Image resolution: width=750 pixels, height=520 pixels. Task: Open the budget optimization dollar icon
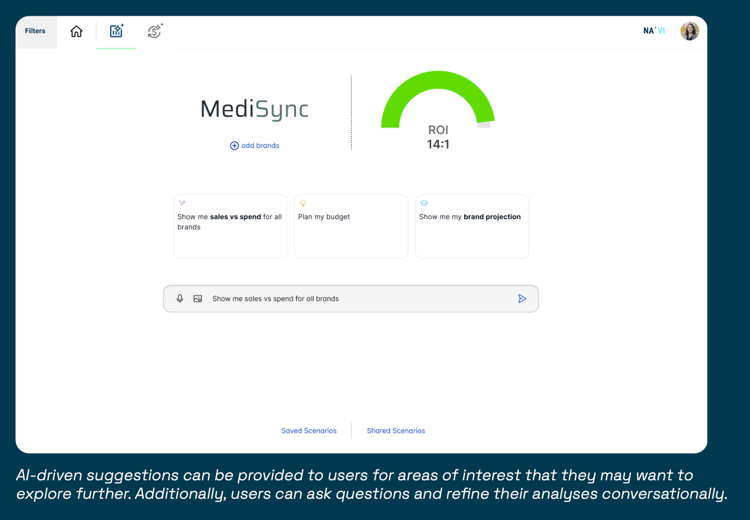(155, 31)
